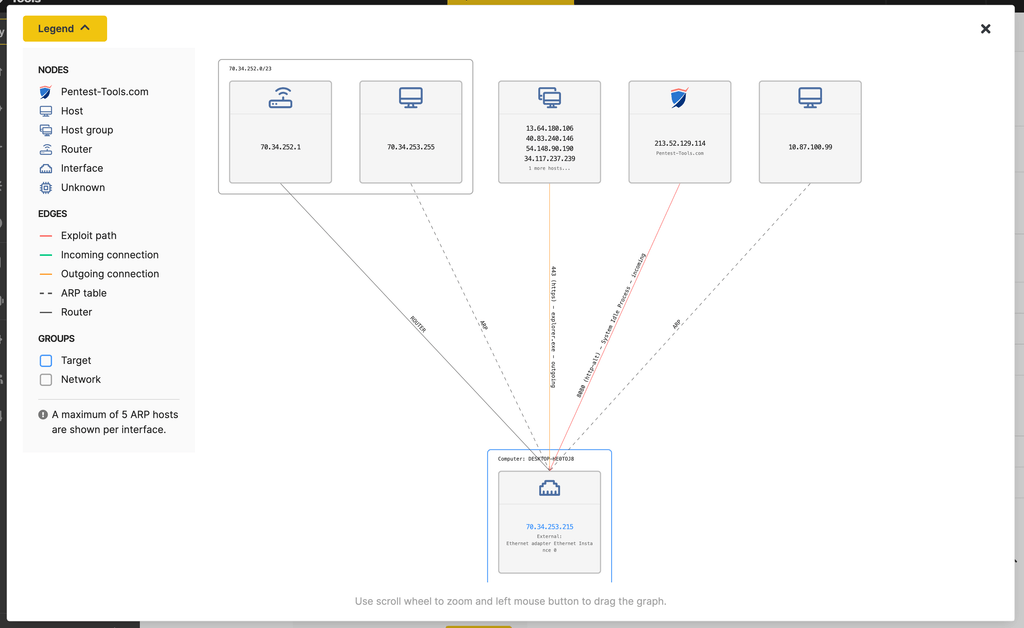Viewport: 1024px width, 628px height.
Task: Click the Interface legend icon
Action: coord(44,167)
